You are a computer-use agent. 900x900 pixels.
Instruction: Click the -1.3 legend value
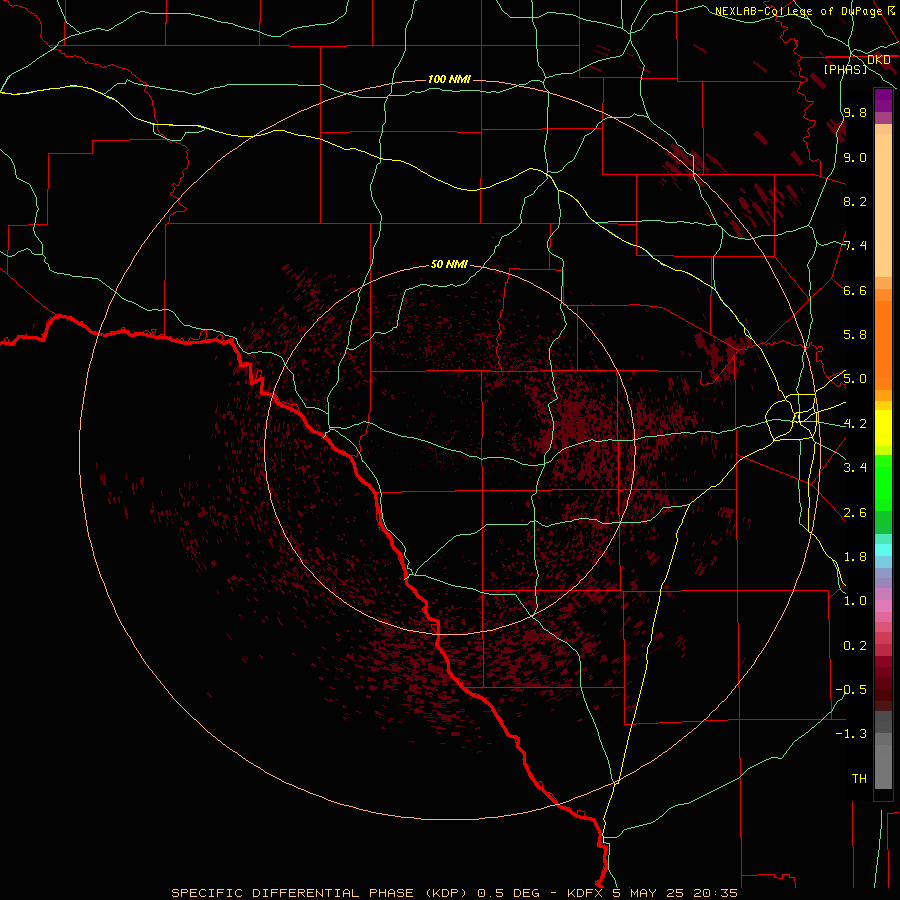tap(851, 734)
